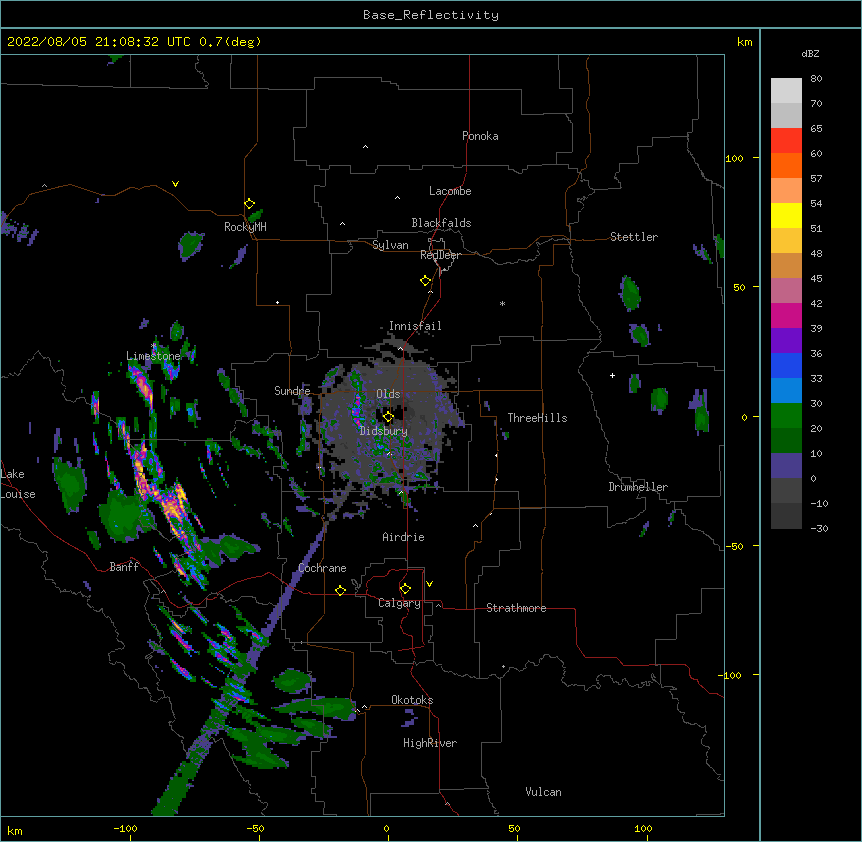Click the 80 value on the dBZ legend
Image resolution: width=862 pixels, height=842 pixels.
click(x=816, y=79)
